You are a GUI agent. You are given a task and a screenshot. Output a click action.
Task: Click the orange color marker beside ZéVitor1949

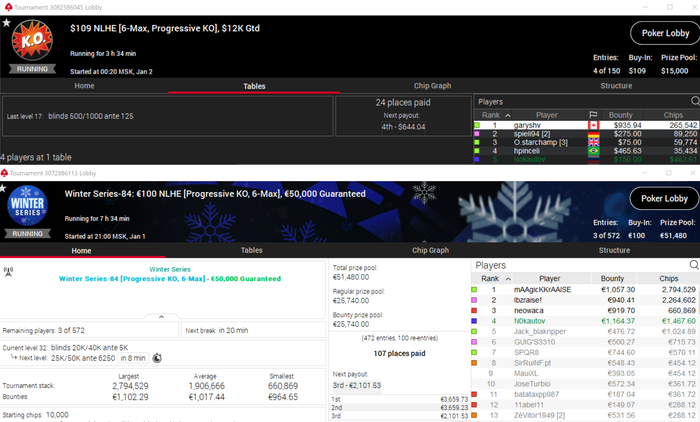pos(474,415)
